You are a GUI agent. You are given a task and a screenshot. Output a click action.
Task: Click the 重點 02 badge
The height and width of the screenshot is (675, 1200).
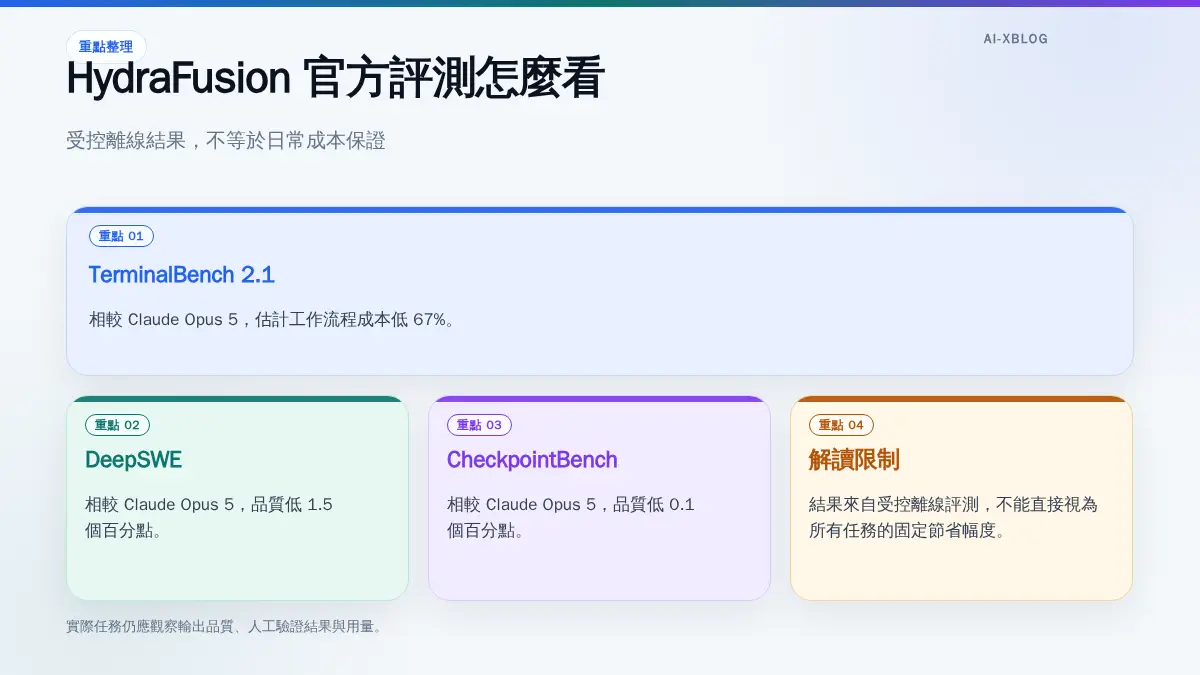click(117, 425)
